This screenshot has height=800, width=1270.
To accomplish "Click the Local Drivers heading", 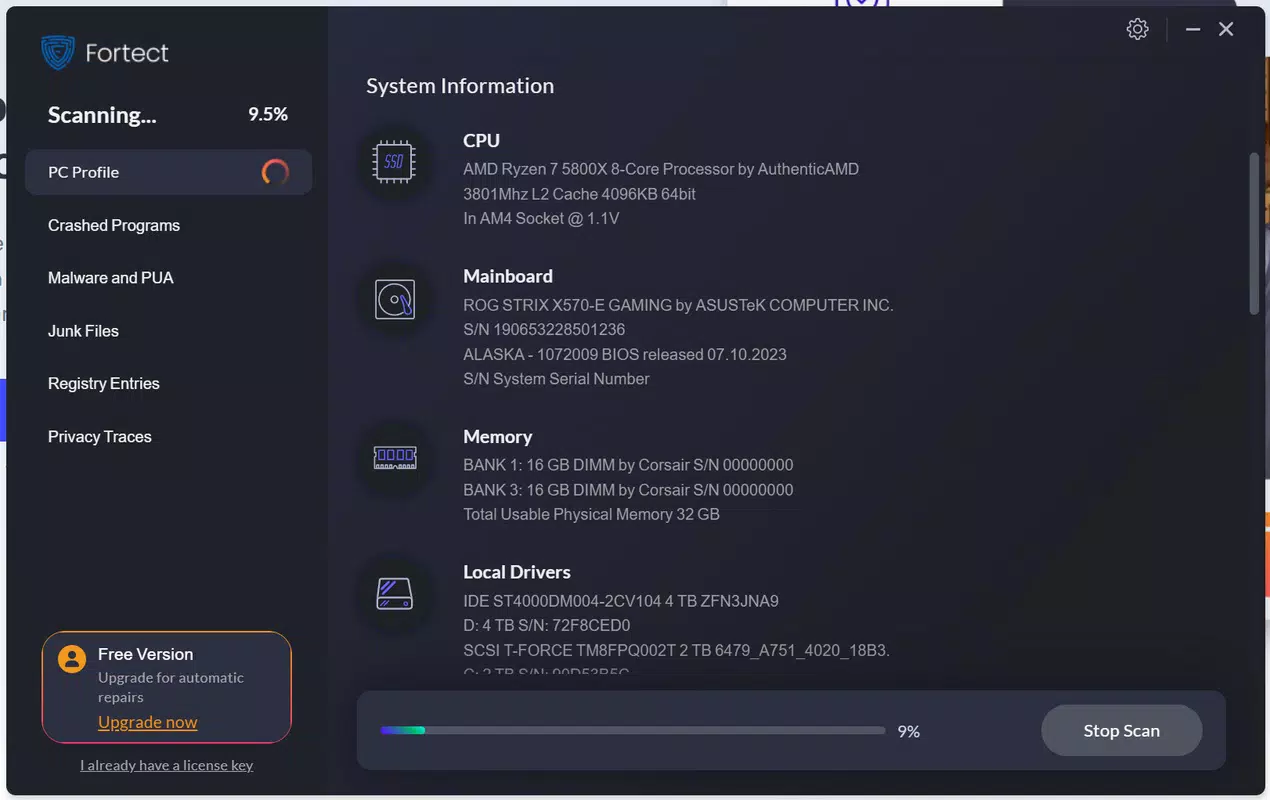I will coord(517,572).
